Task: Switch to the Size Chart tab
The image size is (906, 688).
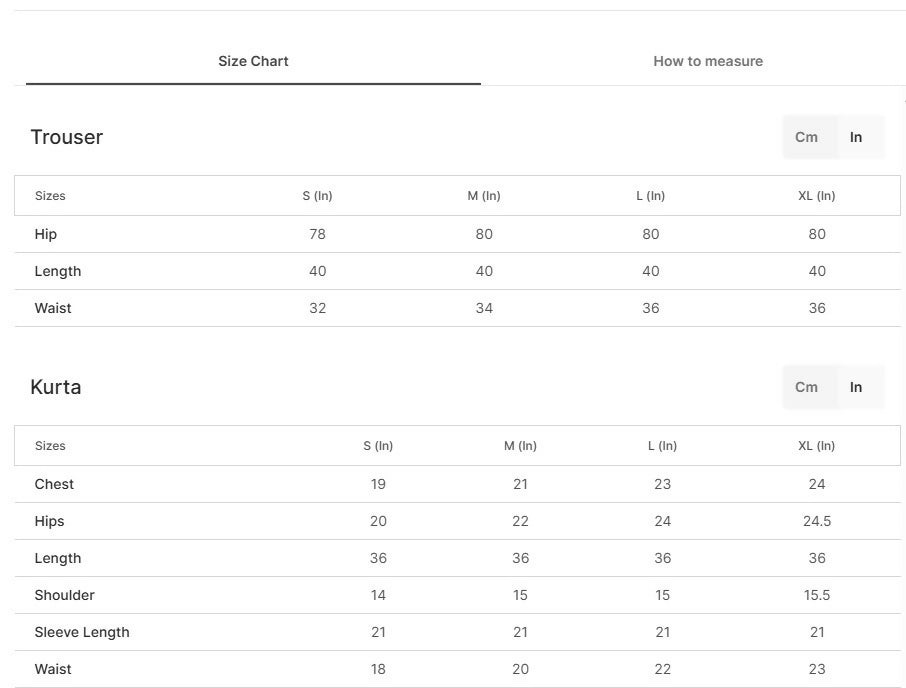Action: point(253,61)
